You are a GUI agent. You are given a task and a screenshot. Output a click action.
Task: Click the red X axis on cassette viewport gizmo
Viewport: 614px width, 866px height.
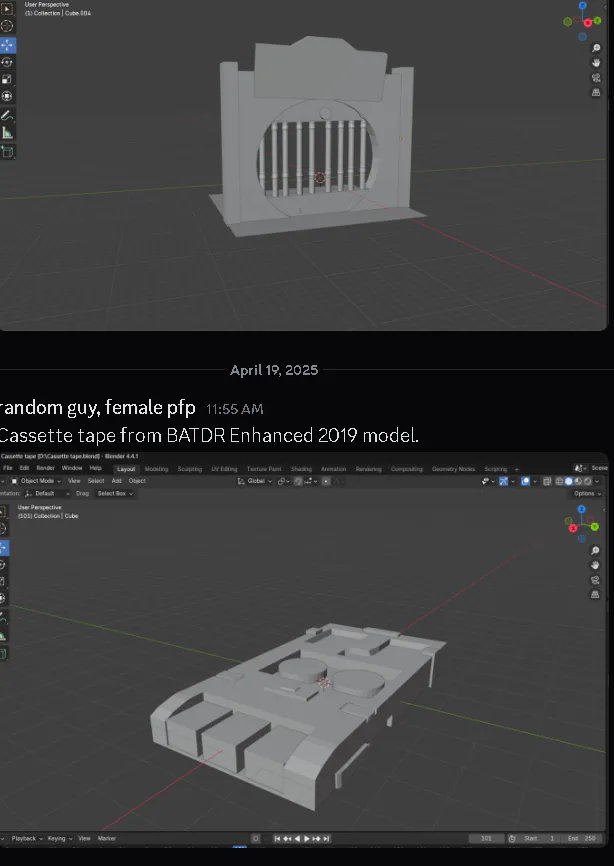[x=573, y=529]
